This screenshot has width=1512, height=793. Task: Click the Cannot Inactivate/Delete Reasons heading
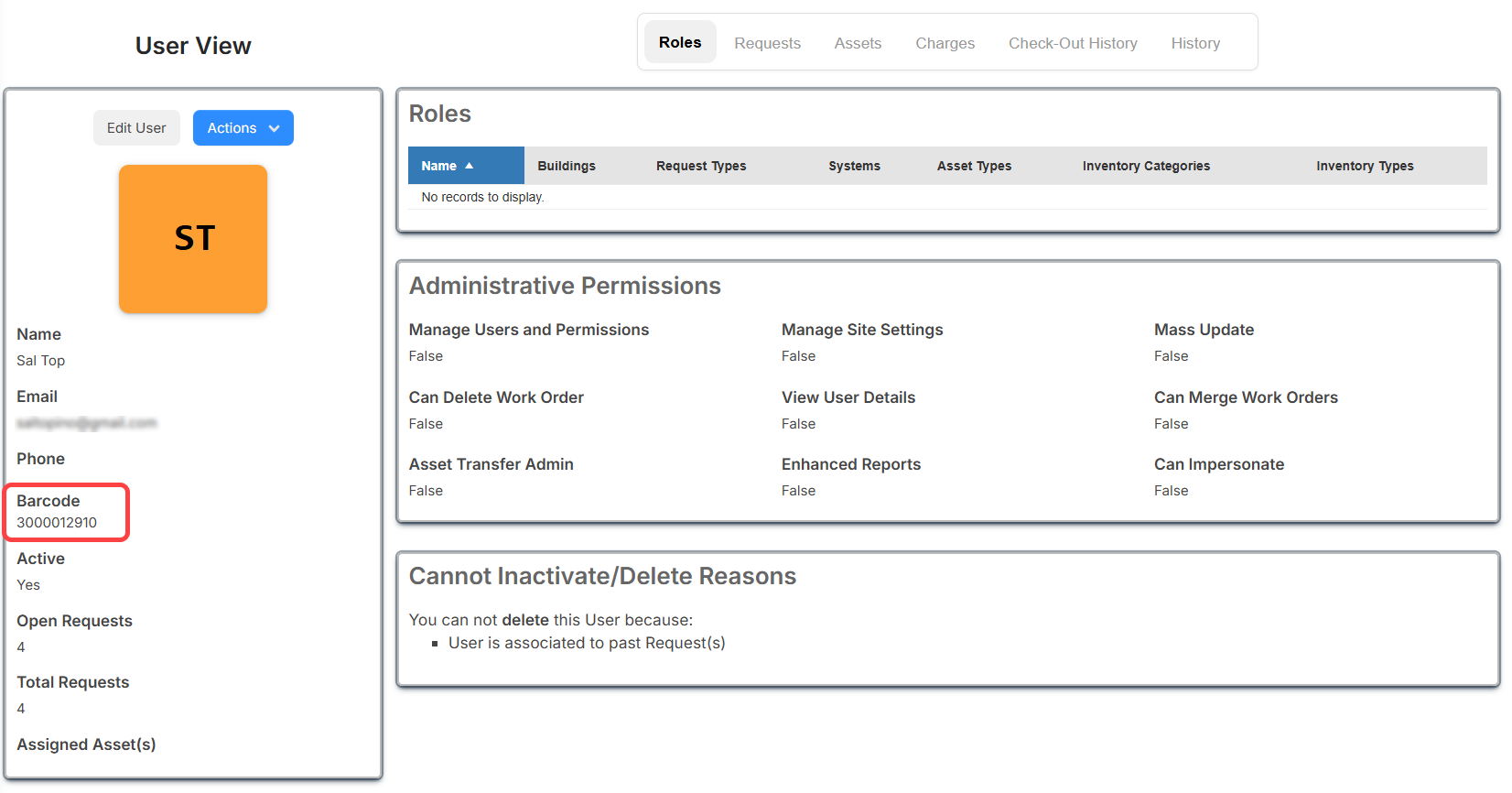(602, 576)
